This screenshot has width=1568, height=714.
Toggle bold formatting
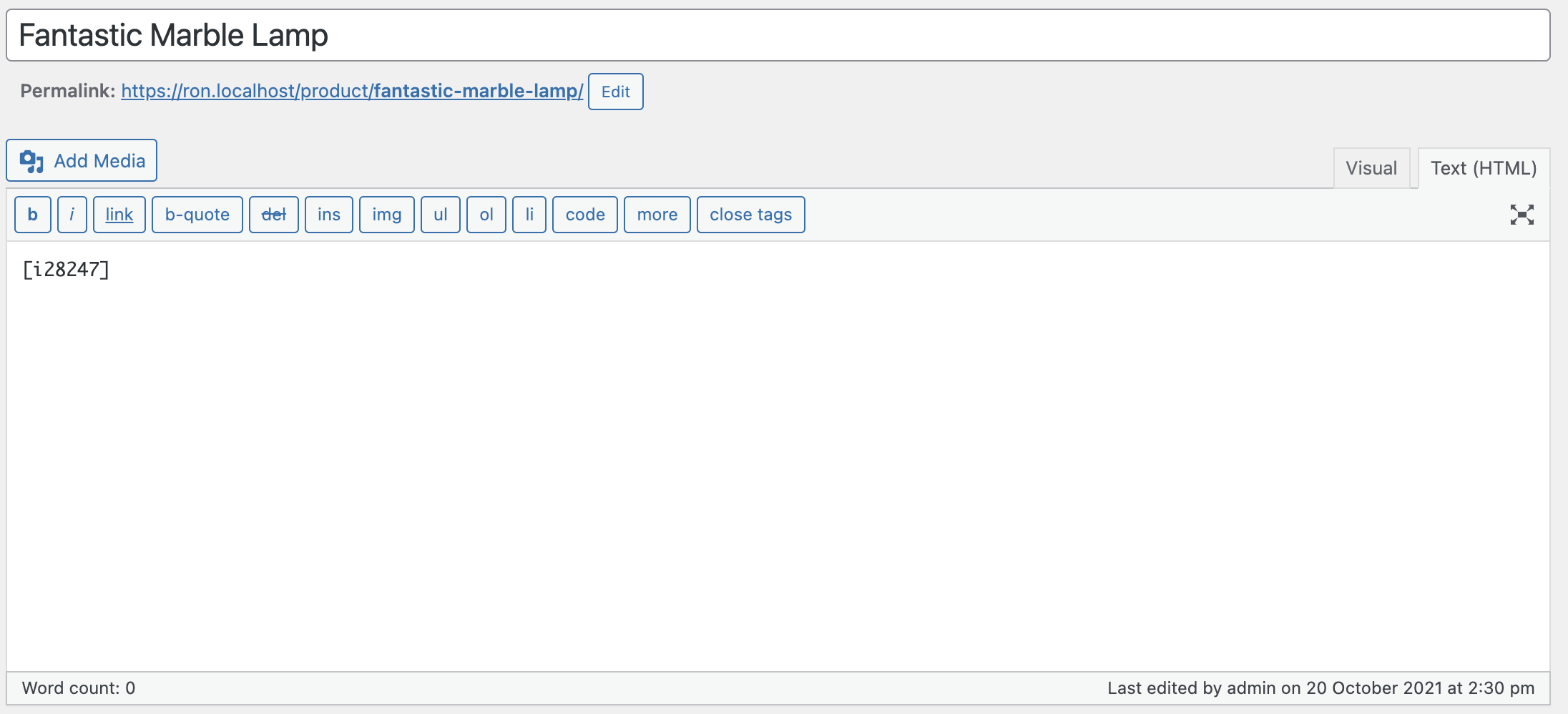point(31,215)
